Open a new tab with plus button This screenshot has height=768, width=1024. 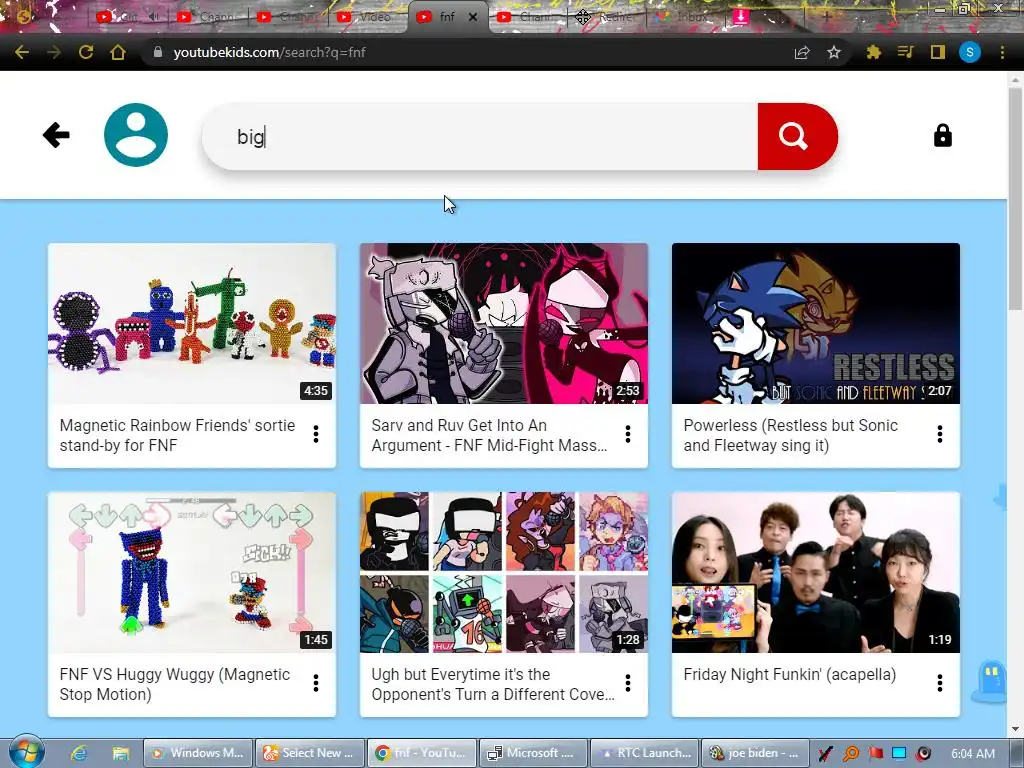tap(827, 16)
